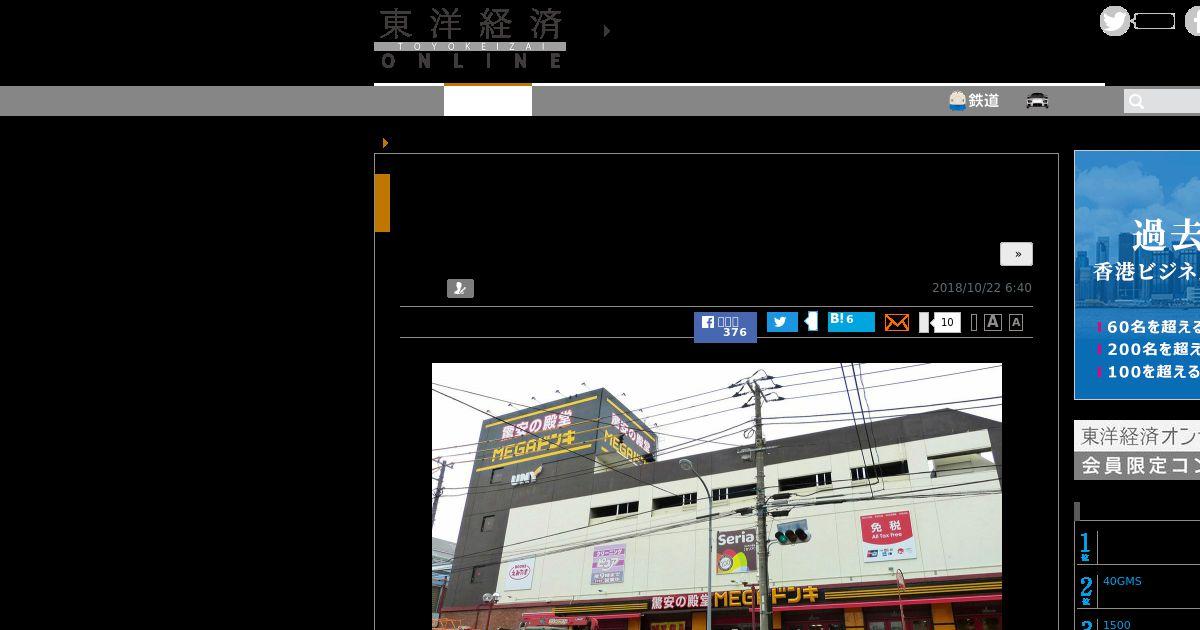Open the Hong Kong business ad banner
This screenshot has width=1200, height=630.
tap(1137, 275)
